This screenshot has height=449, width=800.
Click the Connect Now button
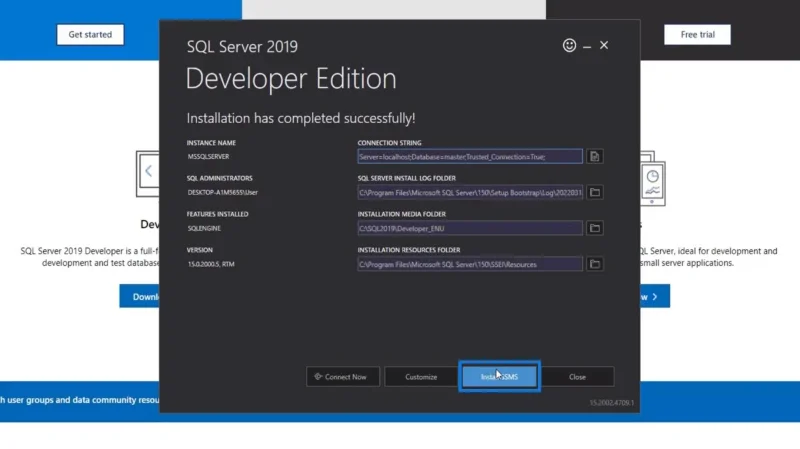click(343, 377)
